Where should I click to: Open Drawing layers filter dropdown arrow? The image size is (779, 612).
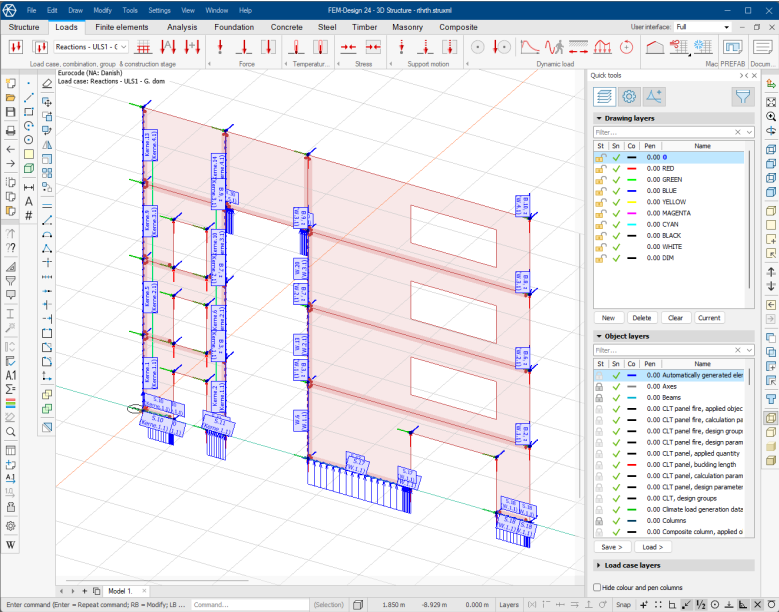point(749,132)
